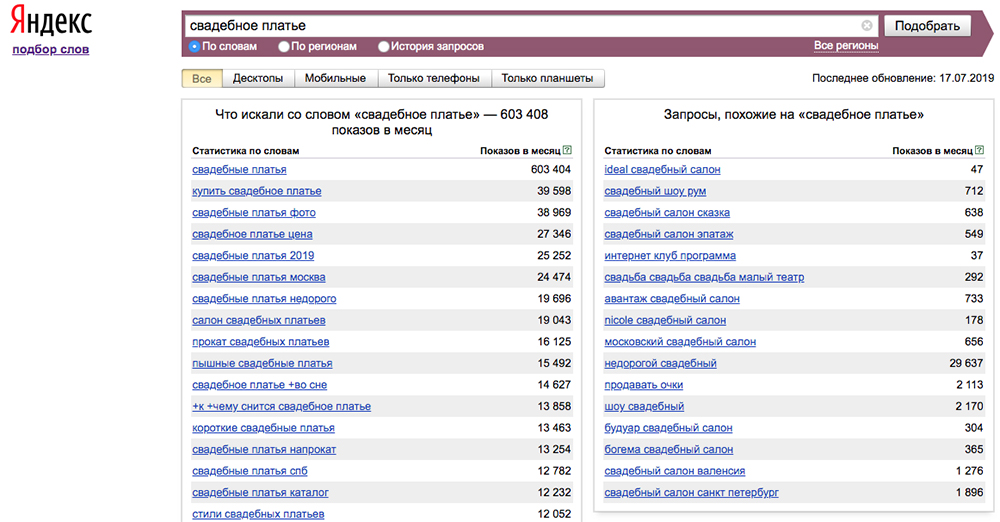Switch to the 'Десктопы' tab
The width and height of the screenshot is (1000, 522).
(x=258, y=78)
